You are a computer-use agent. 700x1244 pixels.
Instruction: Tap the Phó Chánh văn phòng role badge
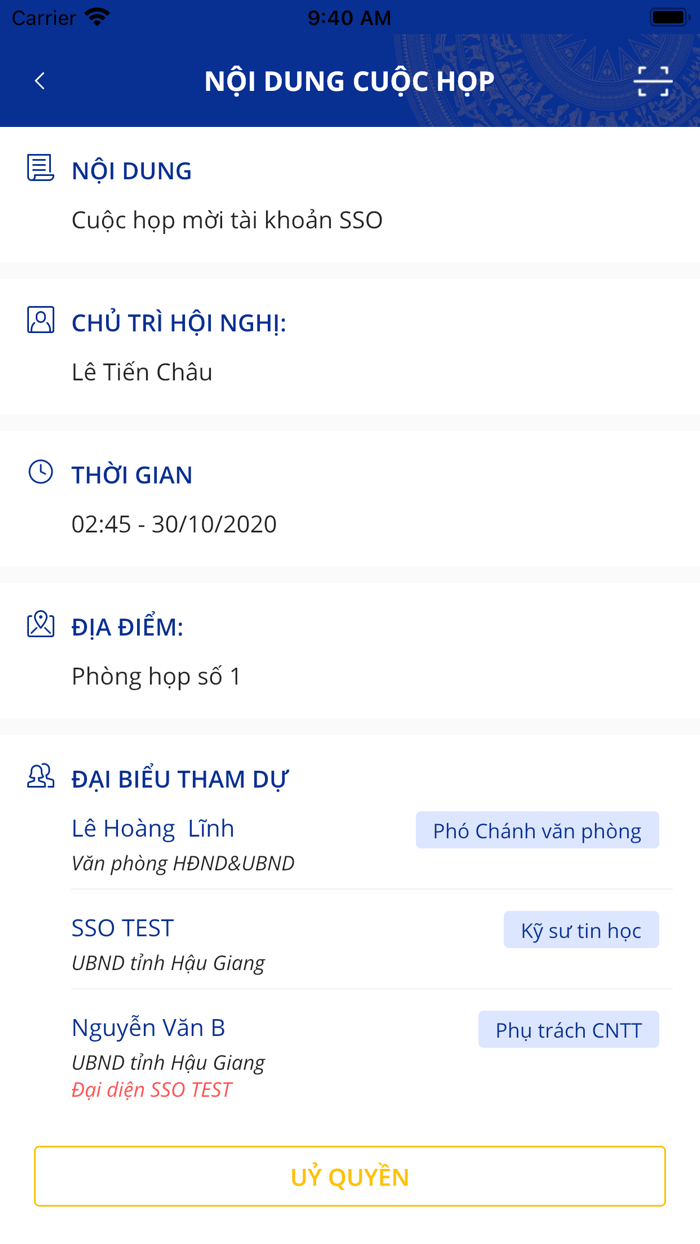pyautogui.click(x=537, y=829)
